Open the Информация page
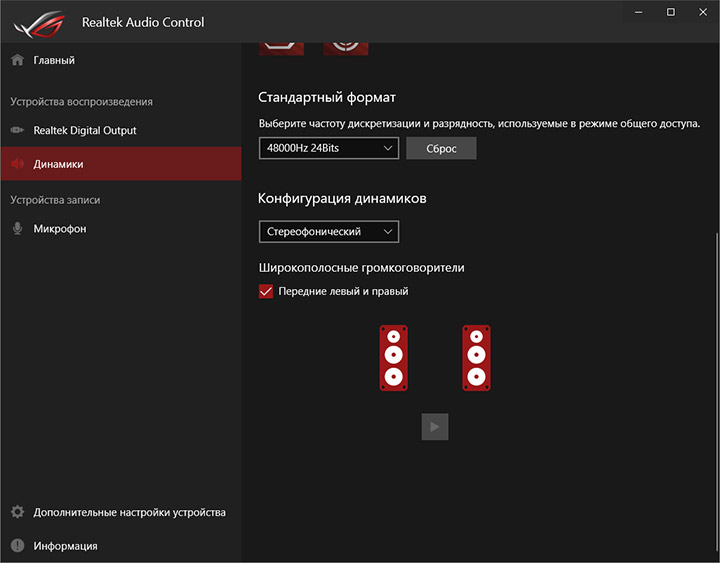The height and width of the screenshot is (563, 720). (x=65, y=546)
